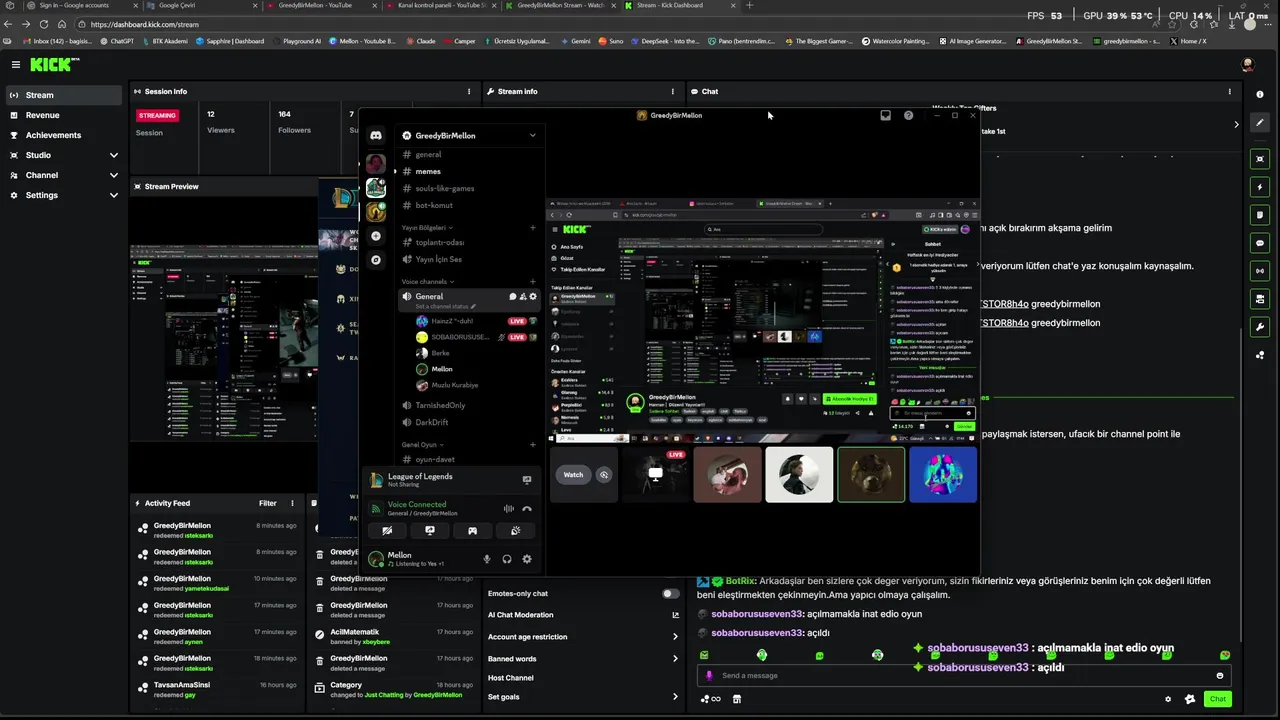Open Kick chat settings gear
Screen dimensions: 1280x720
1168,699
